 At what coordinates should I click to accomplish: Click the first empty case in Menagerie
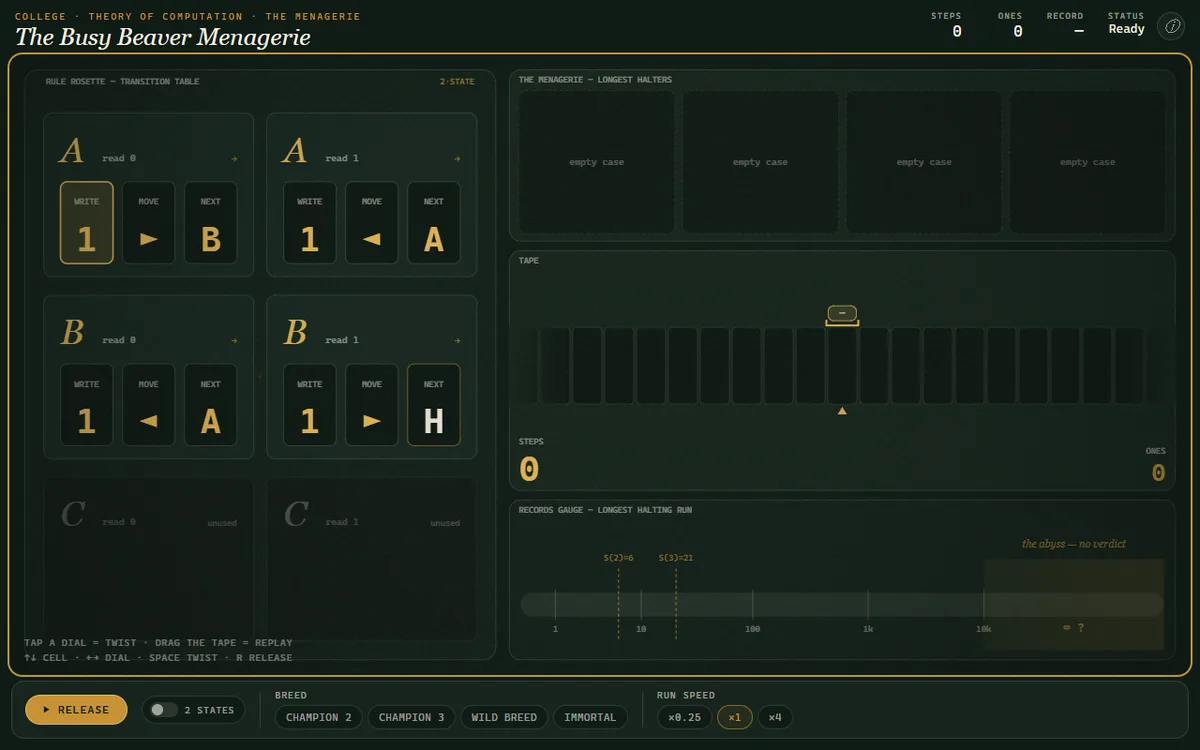coord(597,162)
